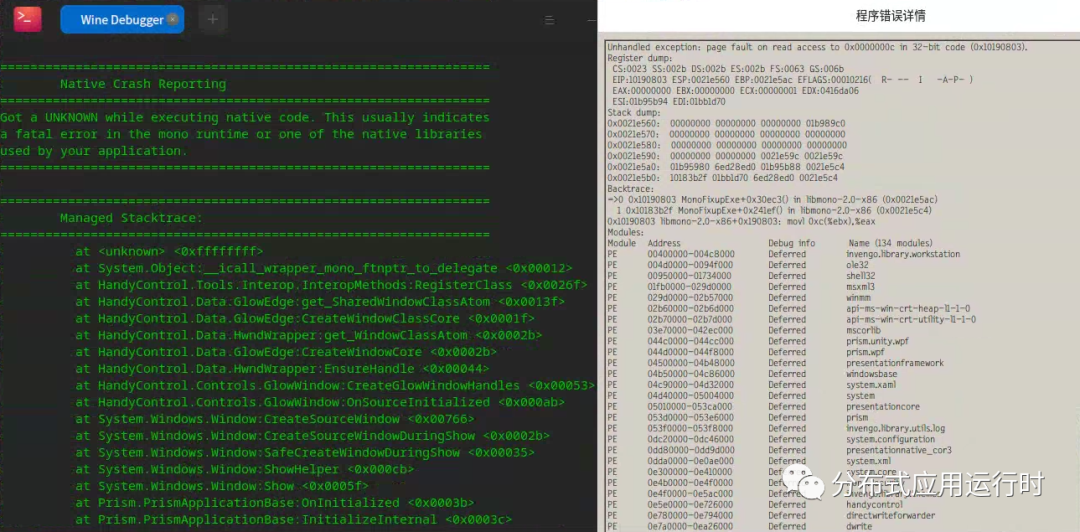Click the windowsbase module row

pyautogui.click(x=752, y=374)
